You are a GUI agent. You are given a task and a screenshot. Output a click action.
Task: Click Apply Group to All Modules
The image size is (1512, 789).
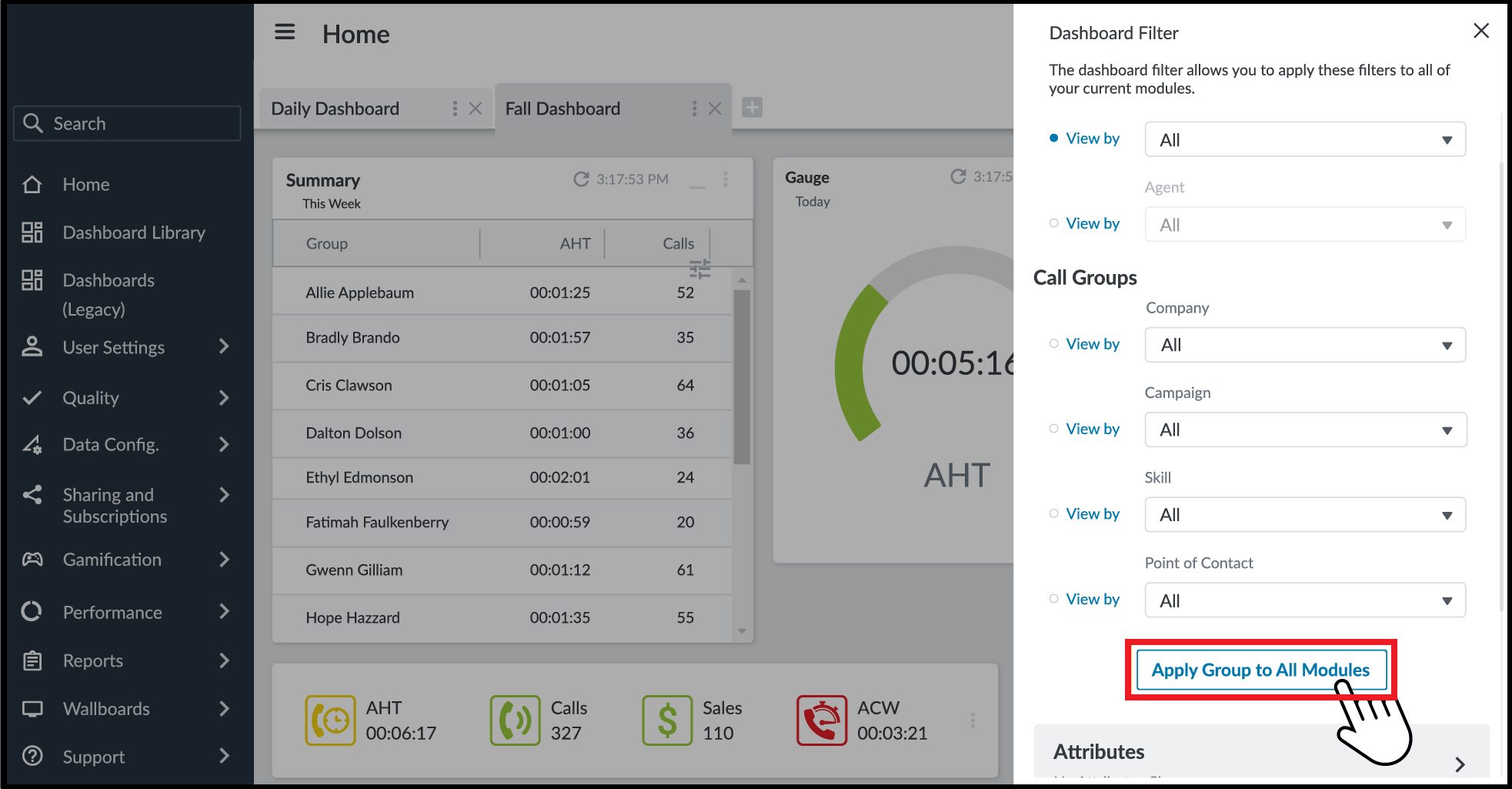coord(1260,670)
